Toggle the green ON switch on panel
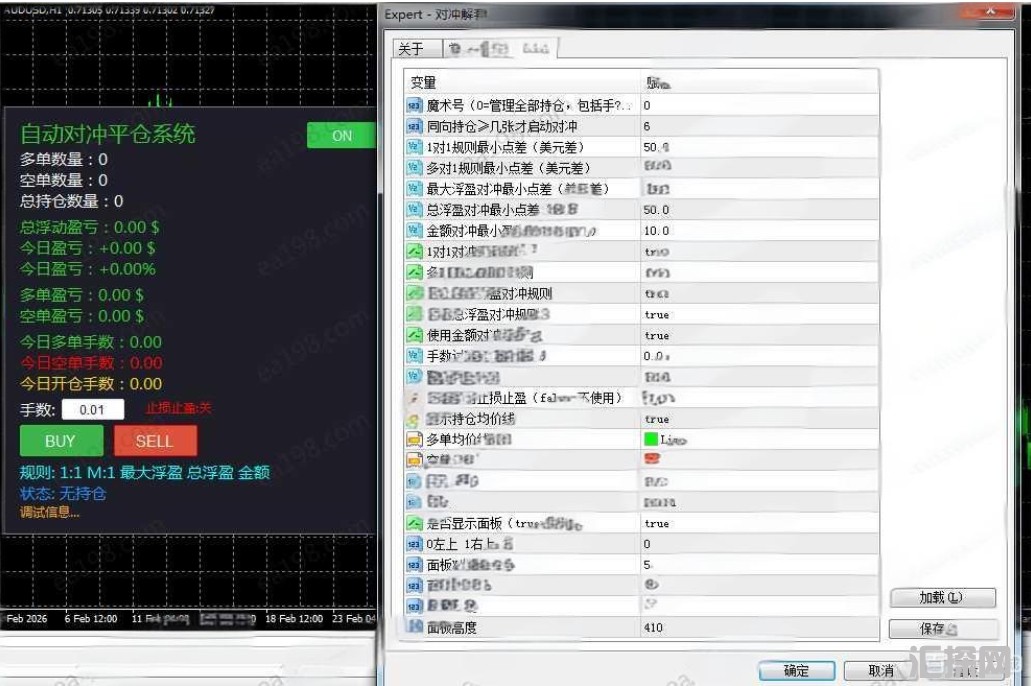The image size is (1031, 686). click(x=341, y=135)
